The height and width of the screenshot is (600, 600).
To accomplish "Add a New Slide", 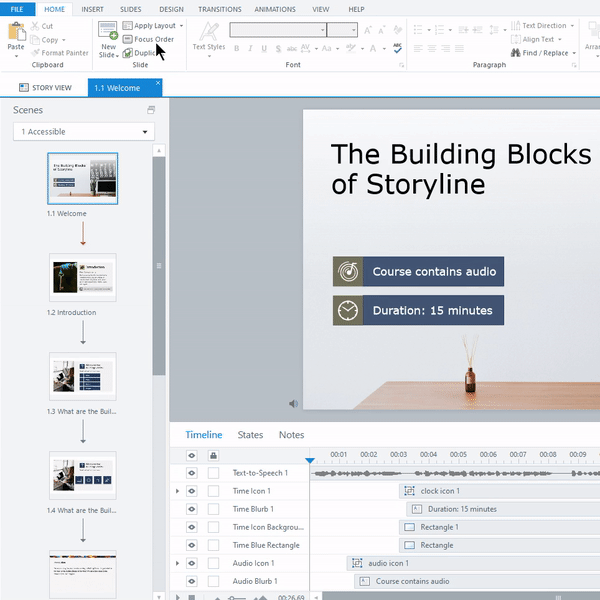I will click(108, 40).
